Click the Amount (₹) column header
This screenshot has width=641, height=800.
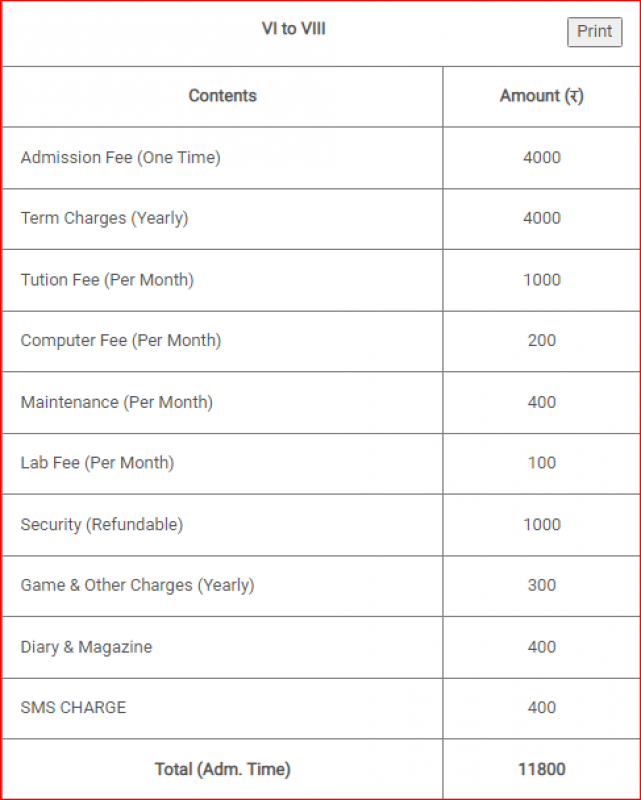coord(541,96)
